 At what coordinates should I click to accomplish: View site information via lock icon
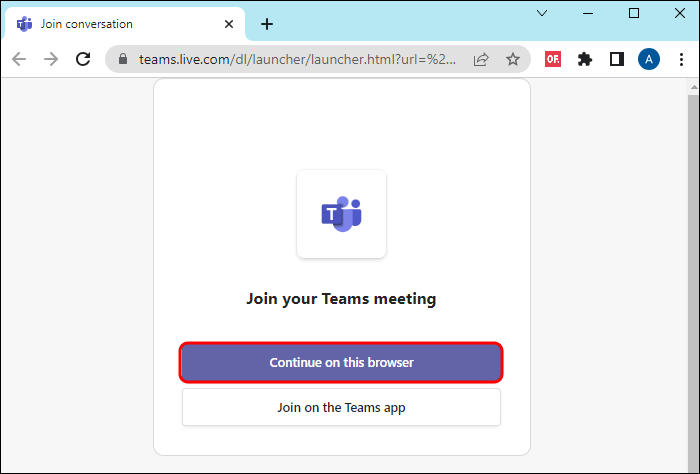(124, 59)
